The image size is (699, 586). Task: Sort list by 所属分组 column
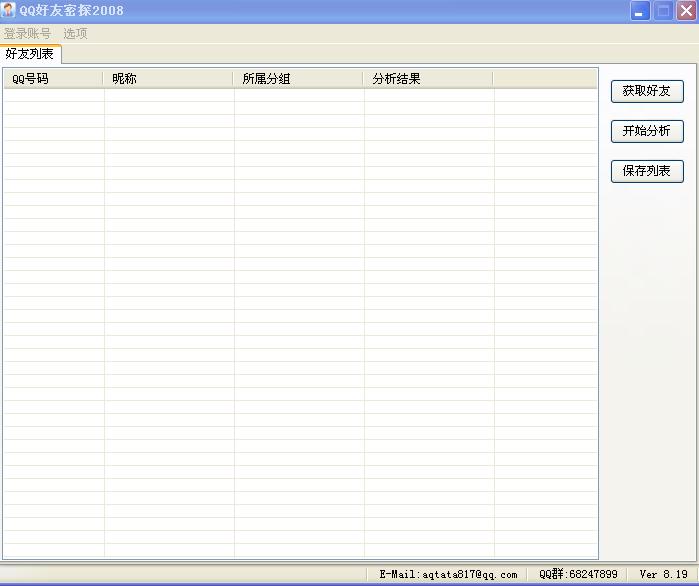point(298,79)
